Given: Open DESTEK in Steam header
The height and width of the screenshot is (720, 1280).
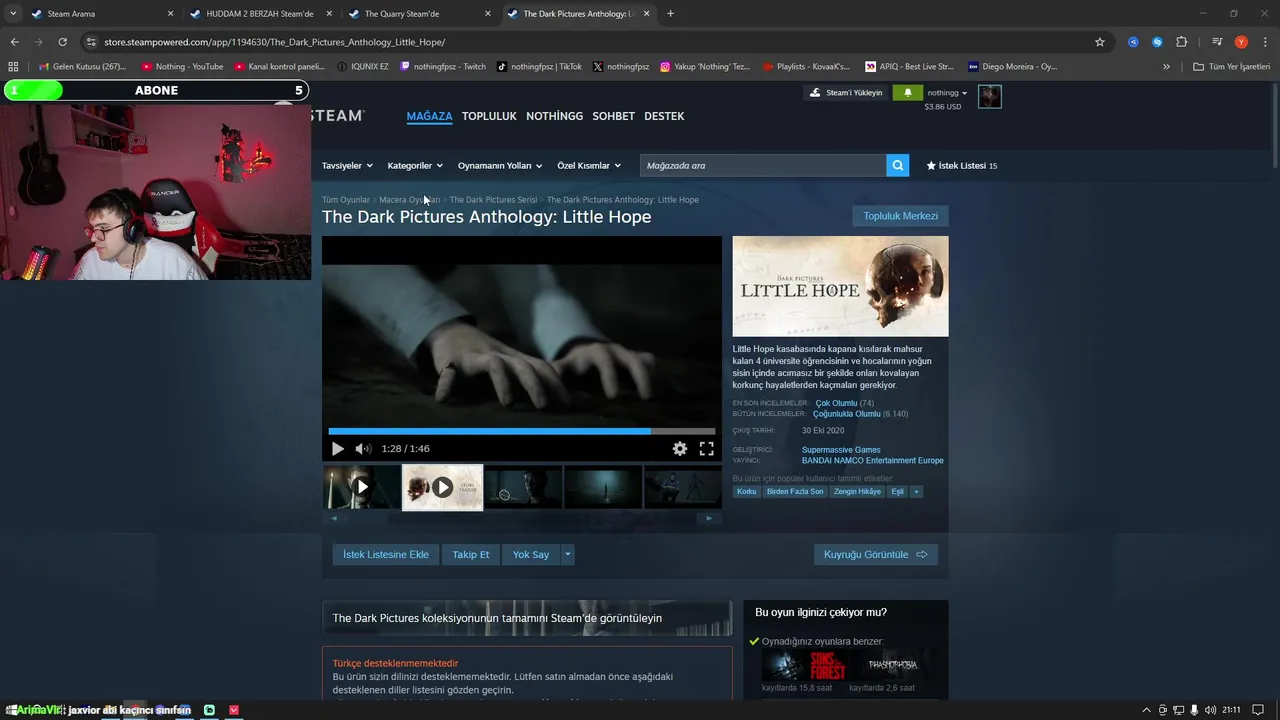Looking at the screenshot, I should tap(664, 116).
